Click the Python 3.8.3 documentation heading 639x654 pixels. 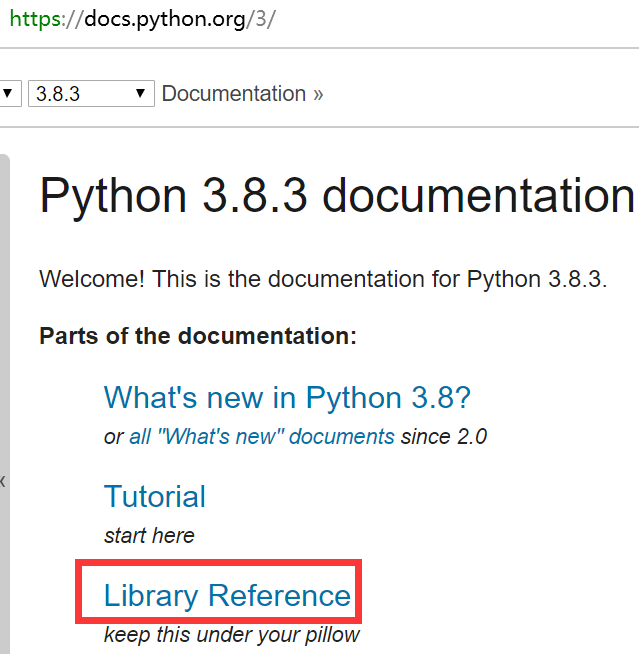[x=336, y=197]
